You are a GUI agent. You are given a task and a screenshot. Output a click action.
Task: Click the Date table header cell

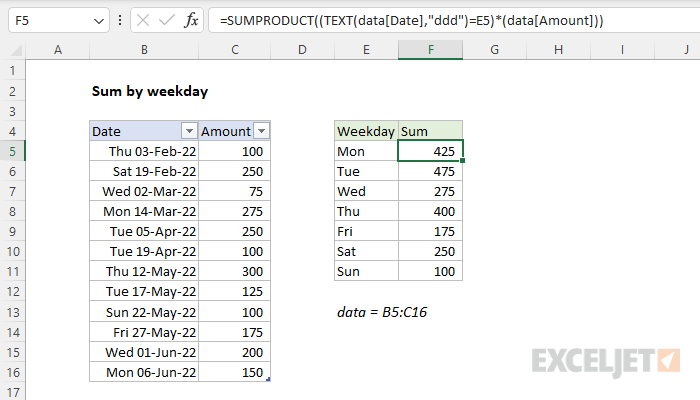click(x=144, y=131)
